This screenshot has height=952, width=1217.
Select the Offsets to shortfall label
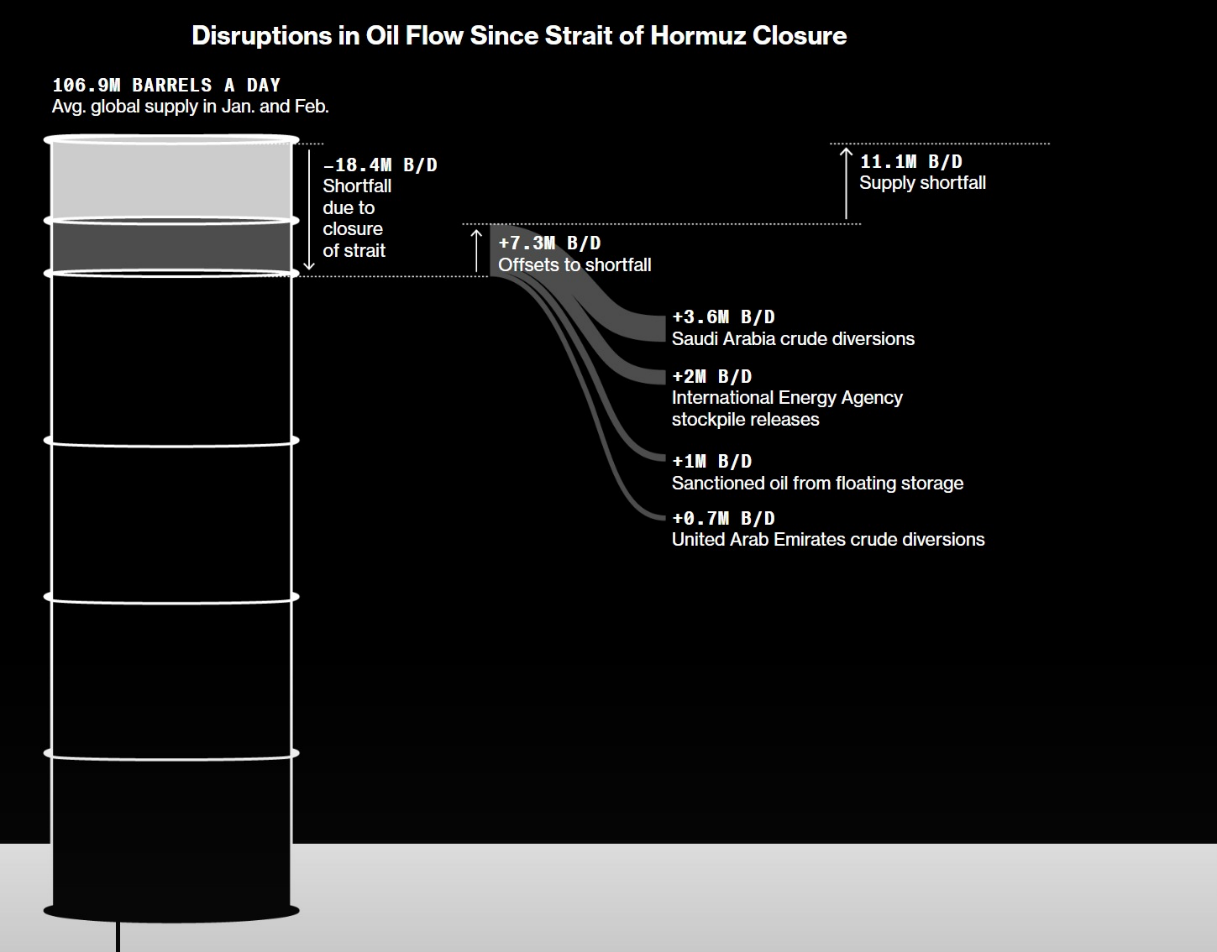574,265
